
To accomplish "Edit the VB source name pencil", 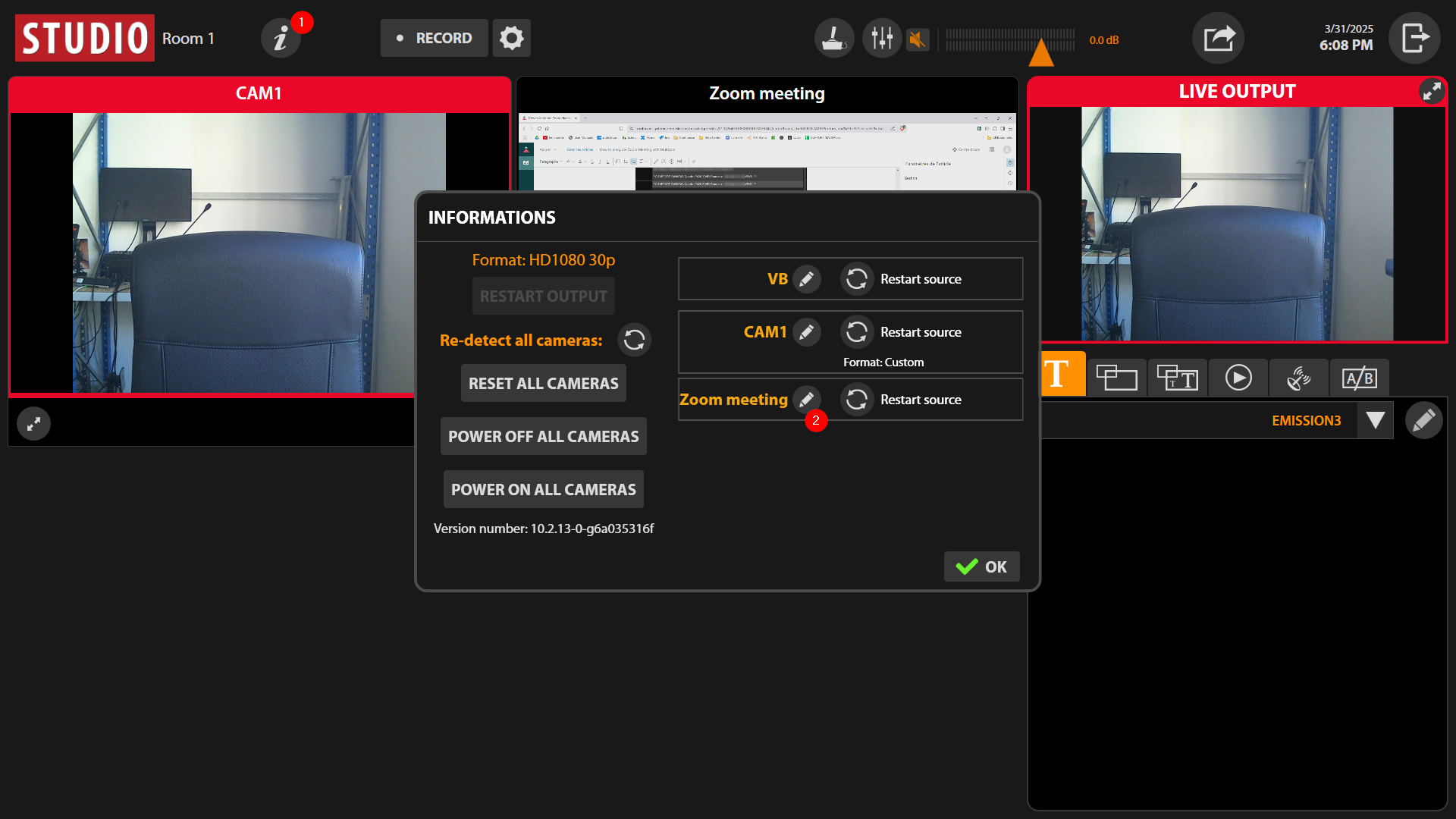I will [x=807, y=279].
